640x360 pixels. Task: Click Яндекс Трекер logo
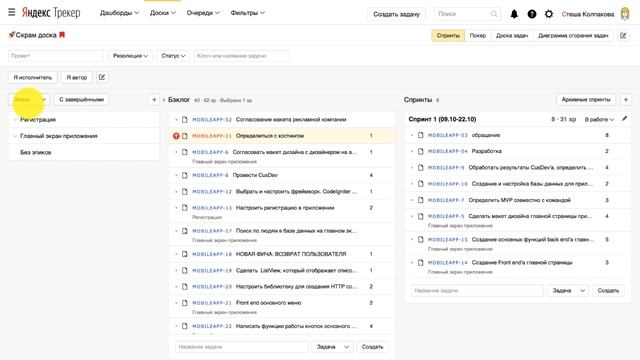(x=51, y=13)
